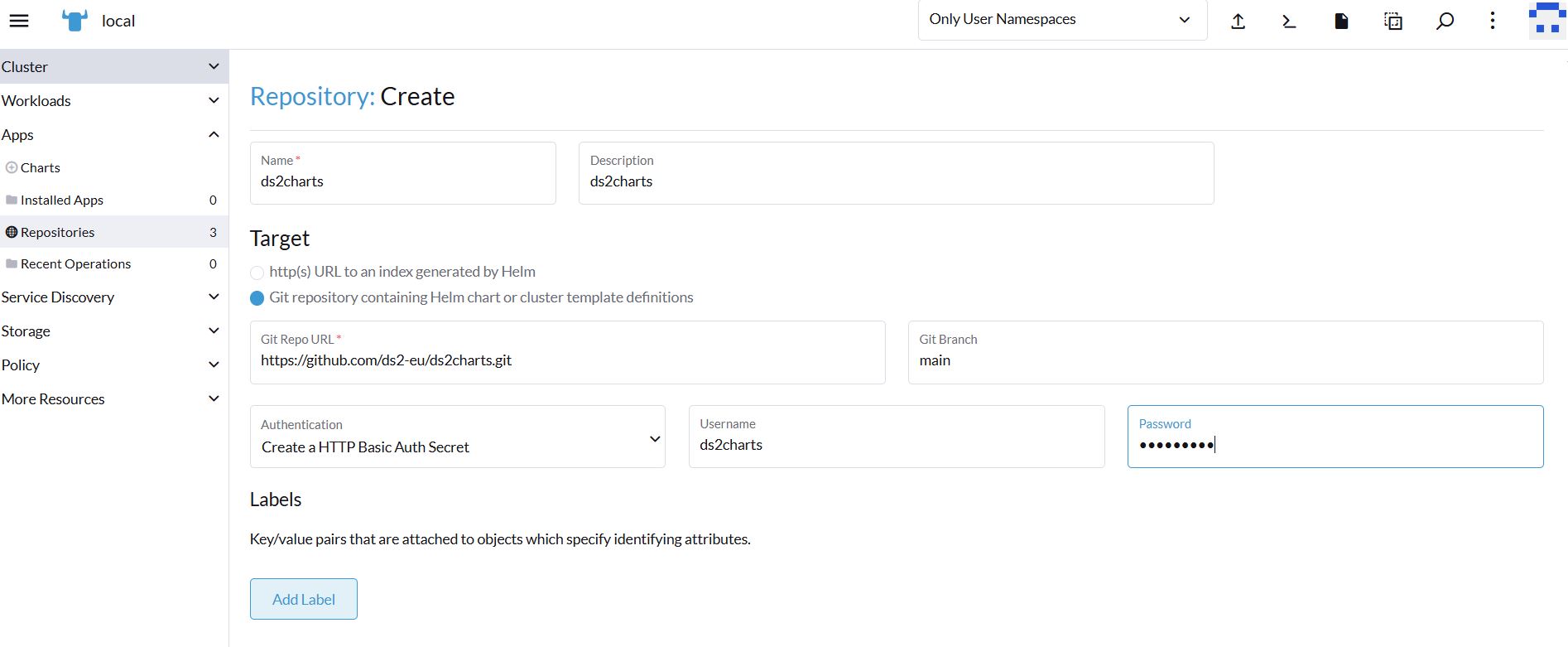Image resolution: width=1568 pixels, height=647 pixels.
Task: Click the Import YAML upload icon
Action: click(1238, 22)
